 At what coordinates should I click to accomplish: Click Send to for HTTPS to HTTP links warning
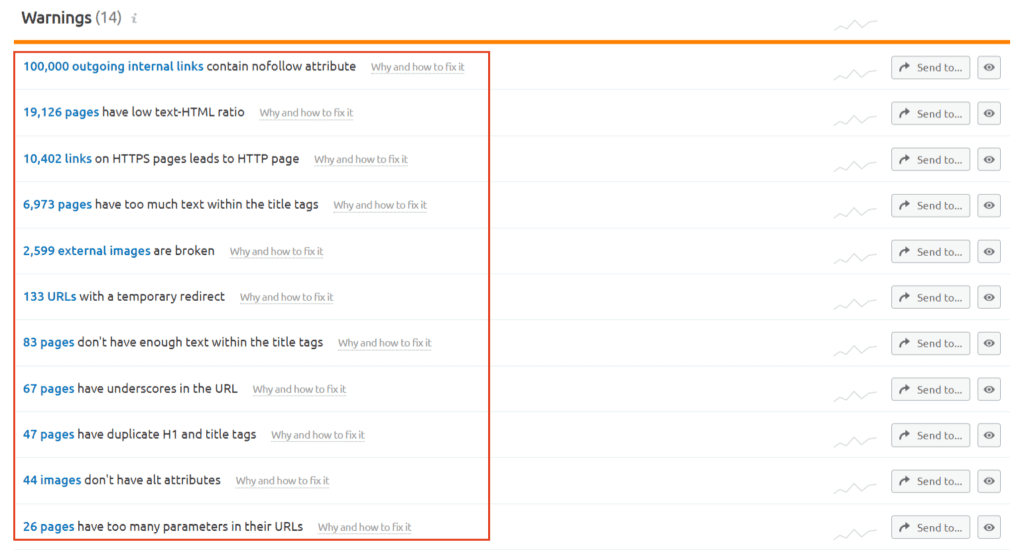930,159
